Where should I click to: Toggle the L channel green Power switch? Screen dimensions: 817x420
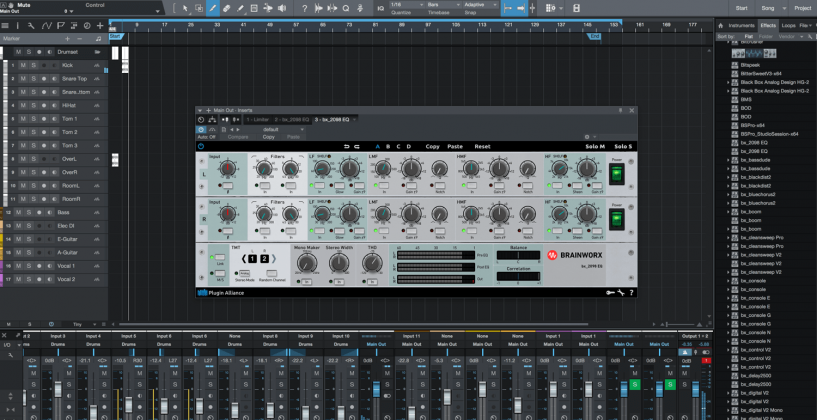(617, 174)
